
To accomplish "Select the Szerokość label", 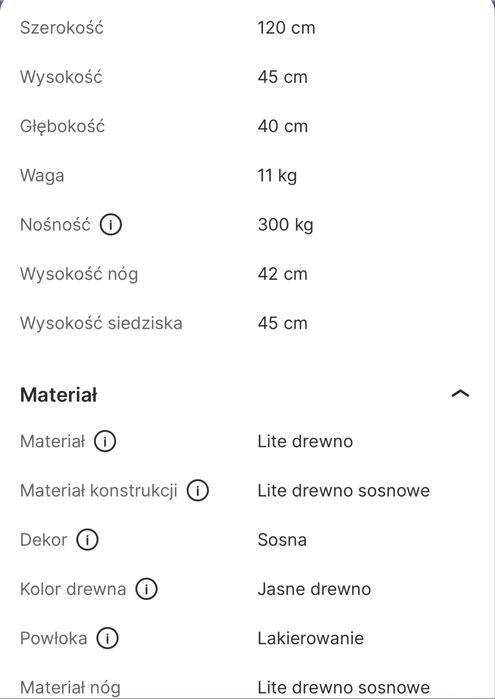I will click(x=62, y=28).
